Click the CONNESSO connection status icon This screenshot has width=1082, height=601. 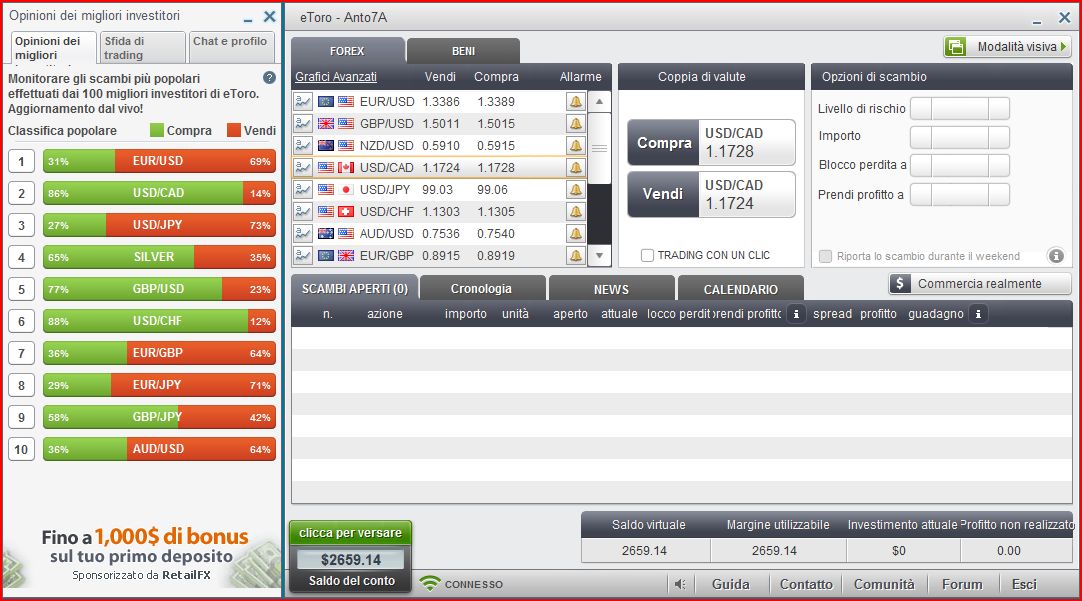[431, 584]
